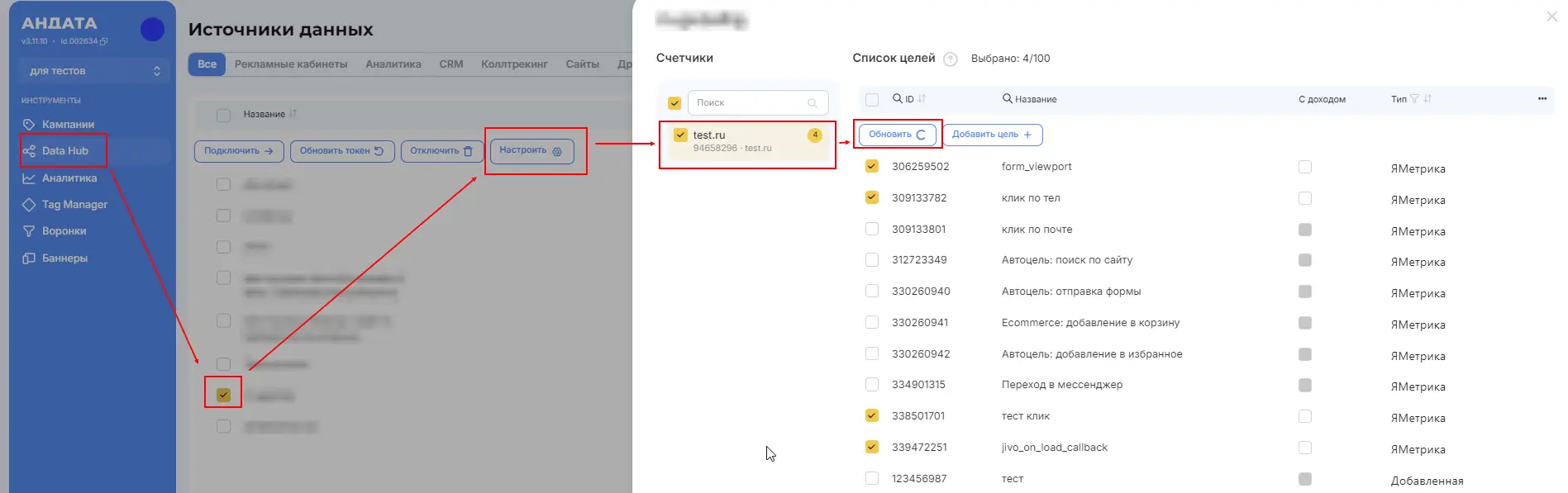Toggle select-all checkbox in data sources table
Viewport: 1568px width, 493px height.
pyautogui.click(x=223, y=115)
